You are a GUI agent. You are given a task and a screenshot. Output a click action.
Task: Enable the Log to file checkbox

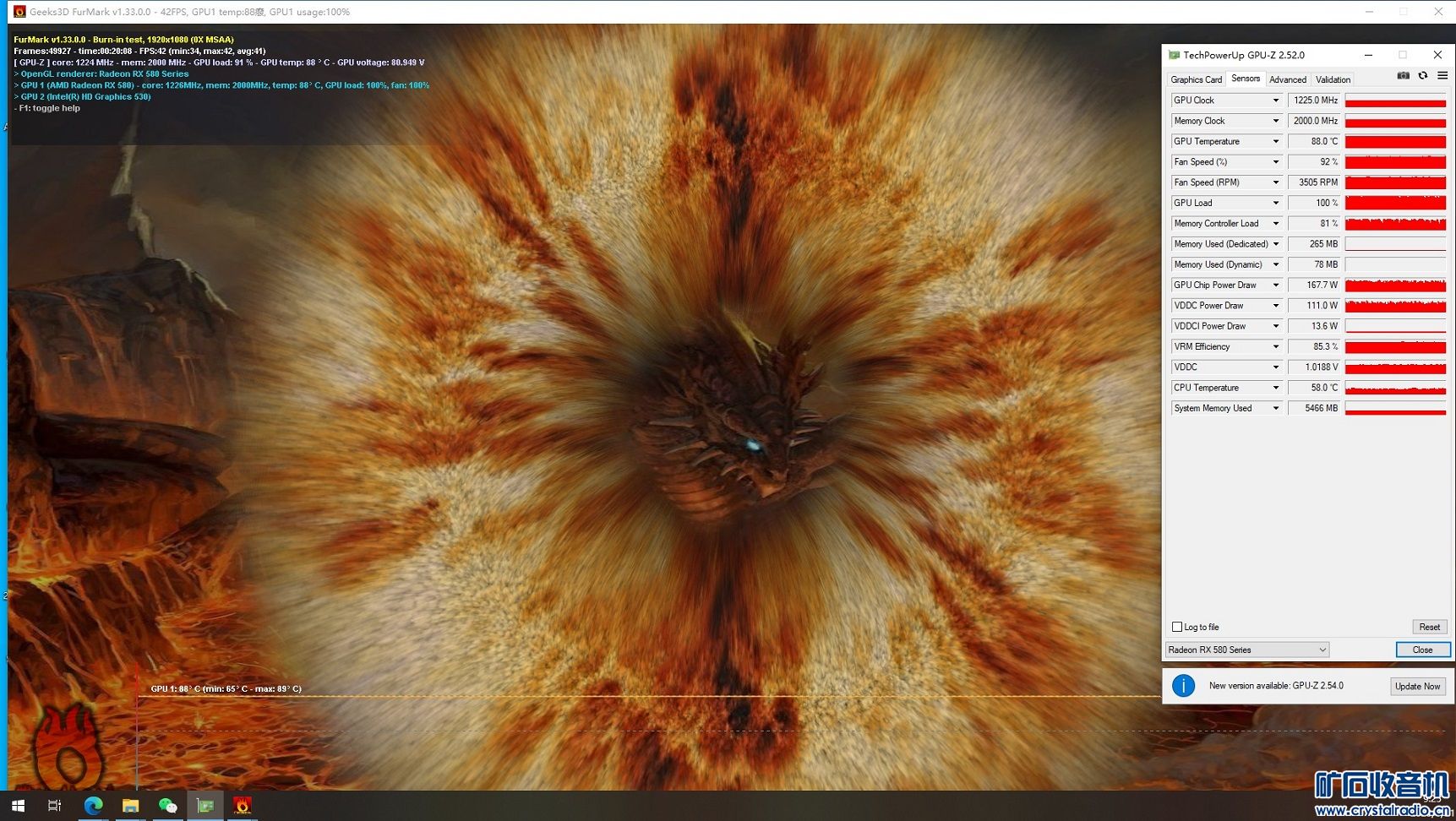[1177, 627]
